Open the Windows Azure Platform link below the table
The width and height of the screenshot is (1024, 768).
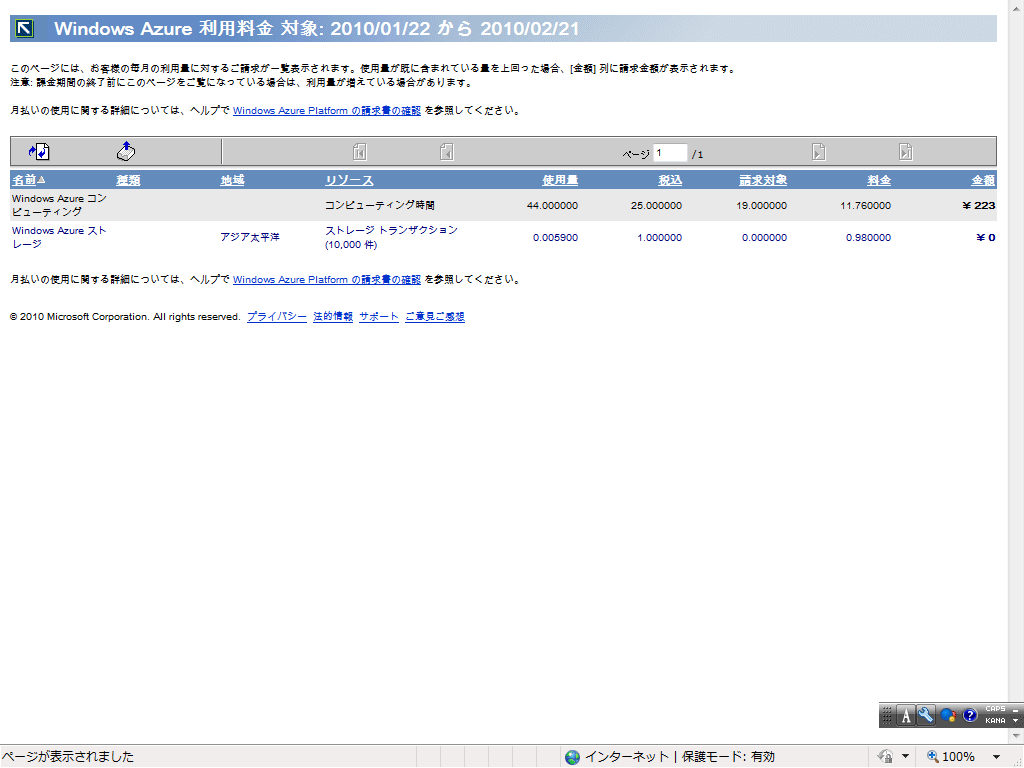click(327, 280)
